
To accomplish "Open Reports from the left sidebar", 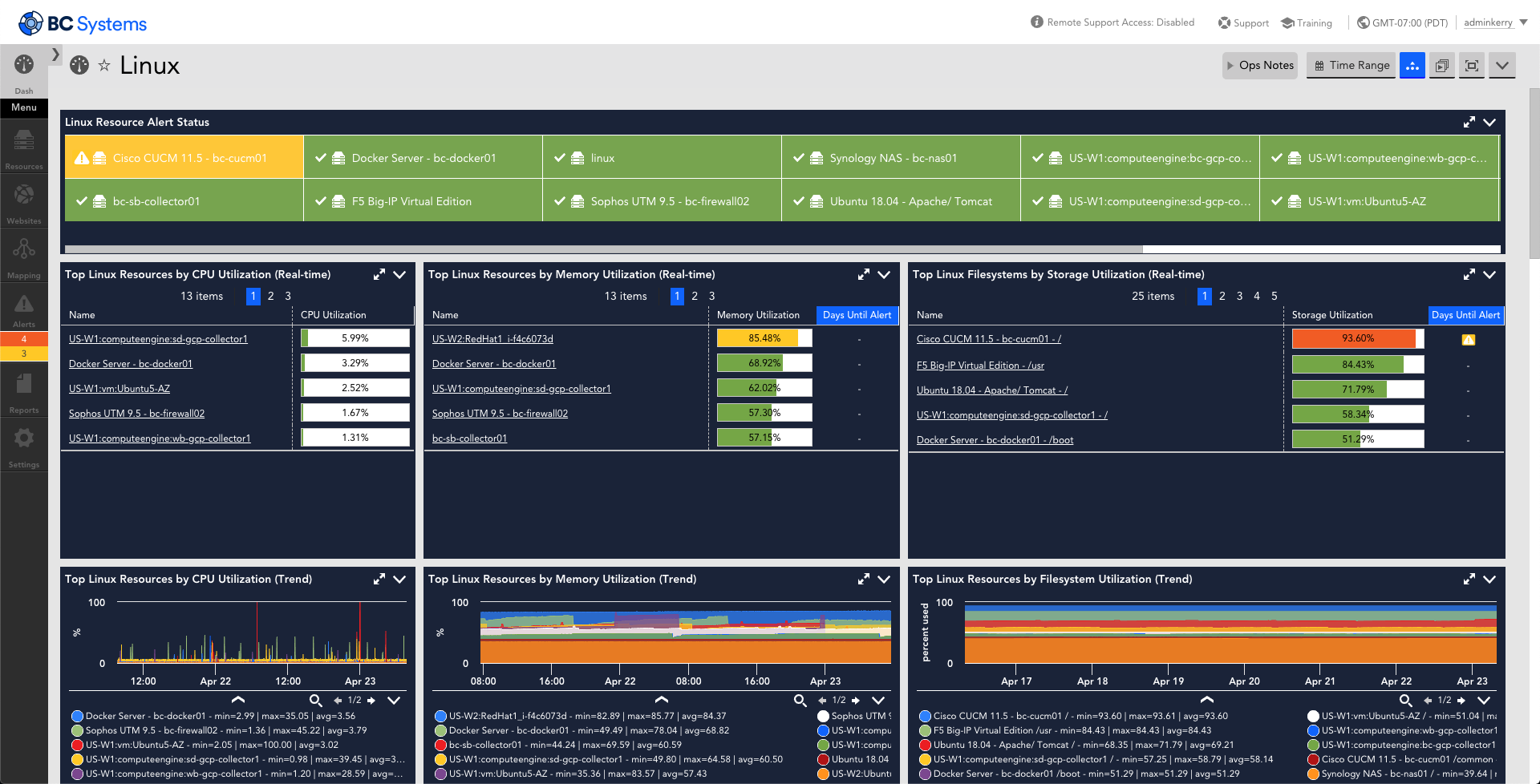I will coord(24,390).
